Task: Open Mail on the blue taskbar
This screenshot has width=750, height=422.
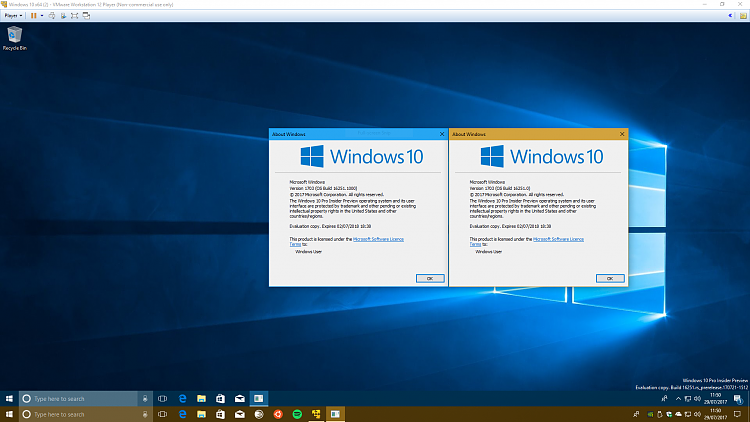Action: [240, 399]
